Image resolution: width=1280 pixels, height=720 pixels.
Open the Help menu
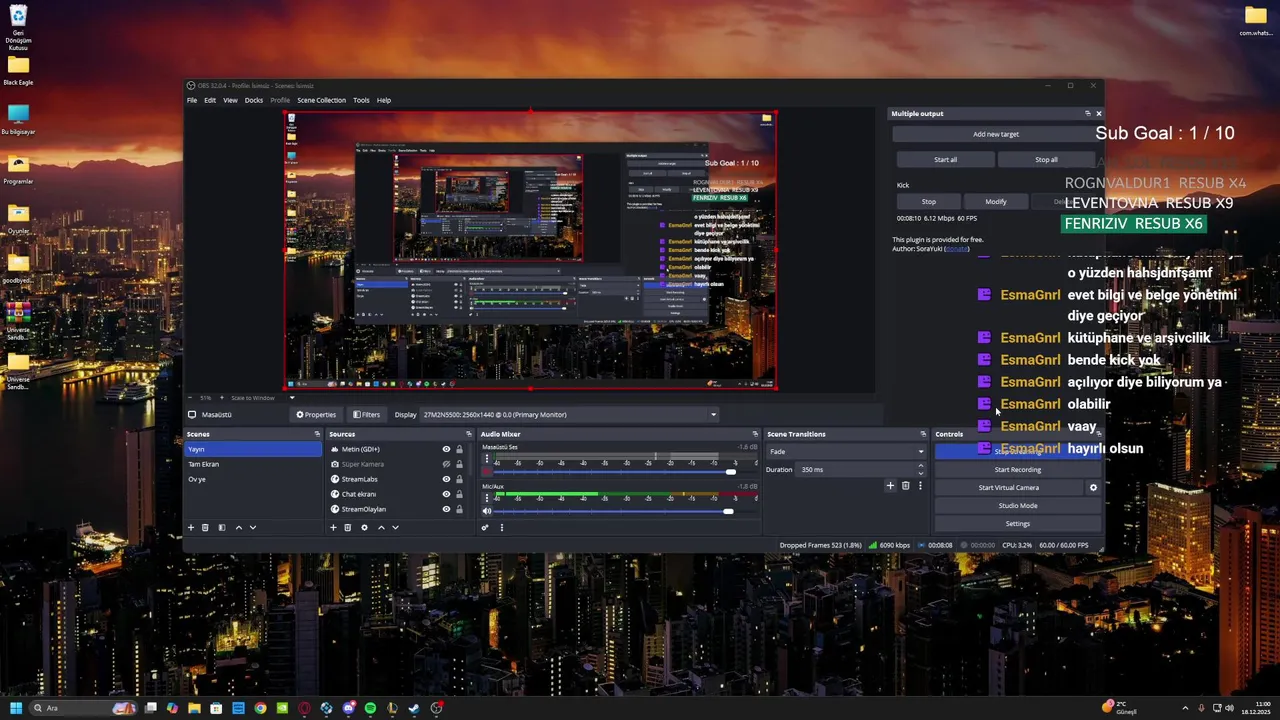tap(384, 100)
